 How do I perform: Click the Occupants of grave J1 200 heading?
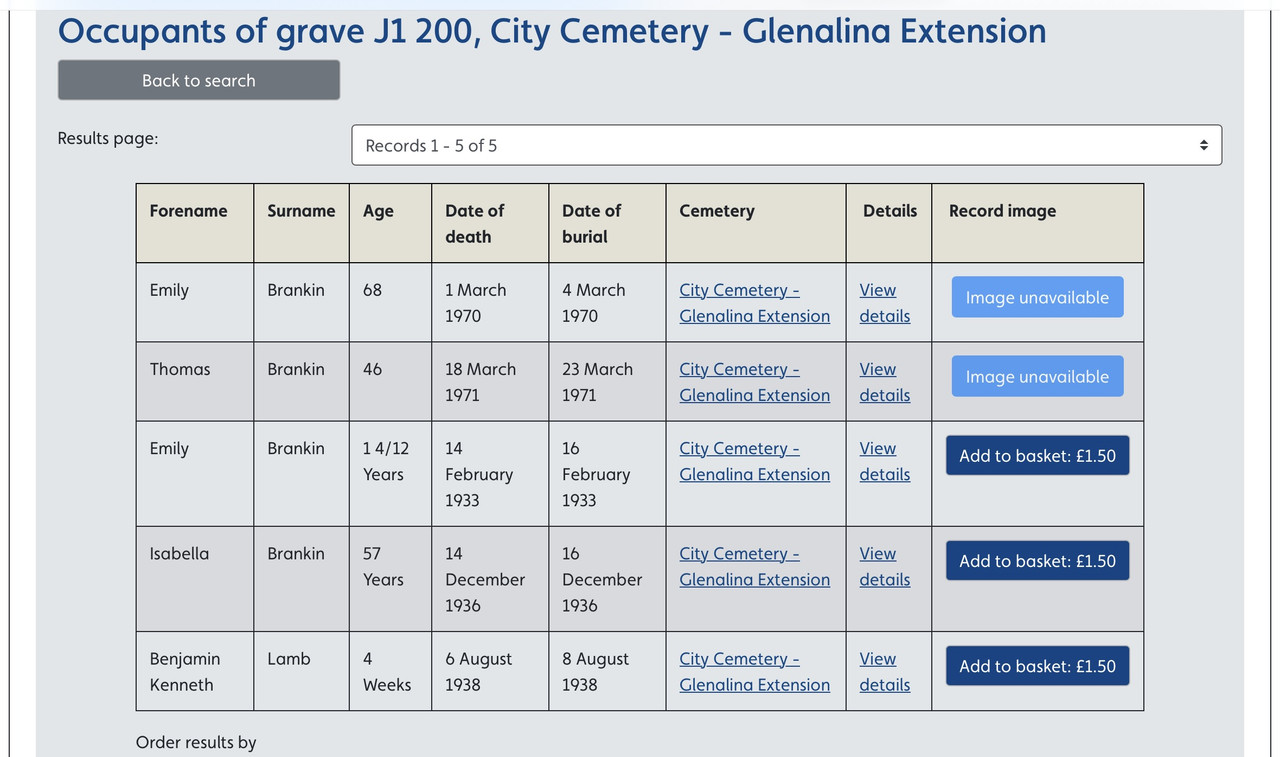pos(552,31)
